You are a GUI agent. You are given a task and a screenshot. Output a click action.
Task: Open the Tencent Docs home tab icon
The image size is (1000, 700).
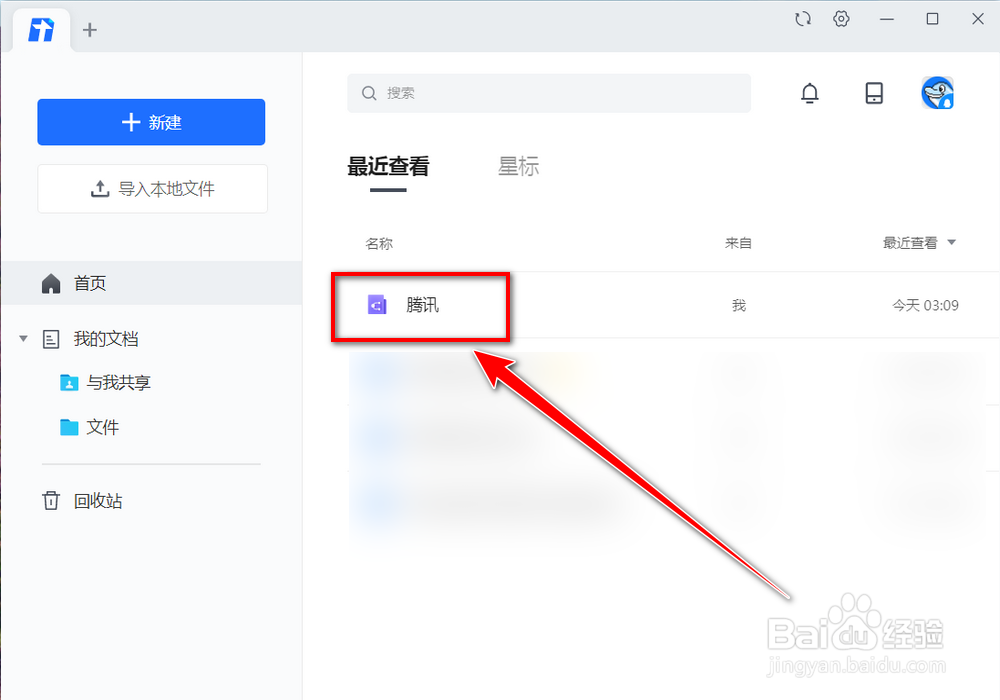point(39,29)
